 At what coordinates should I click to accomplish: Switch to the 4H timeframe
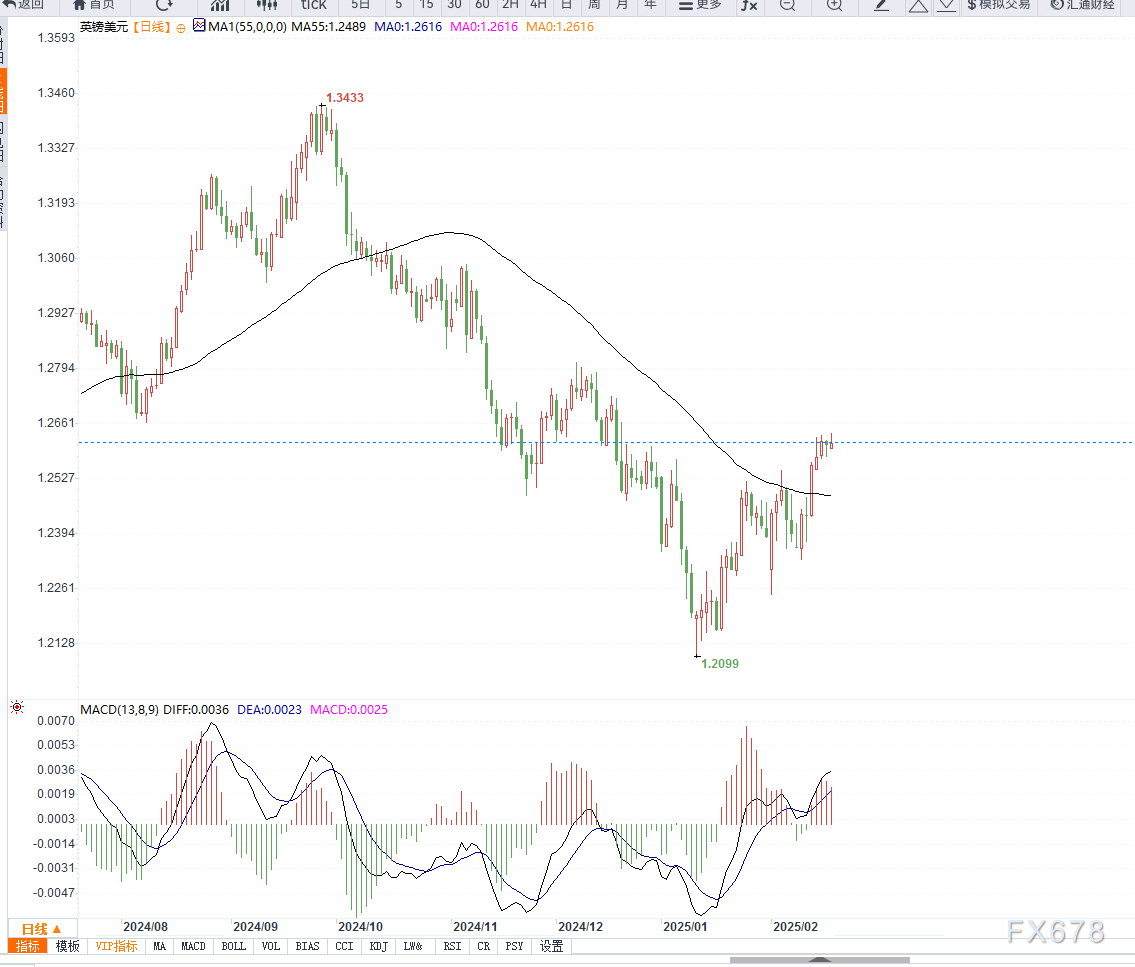(x=538, y=5)
